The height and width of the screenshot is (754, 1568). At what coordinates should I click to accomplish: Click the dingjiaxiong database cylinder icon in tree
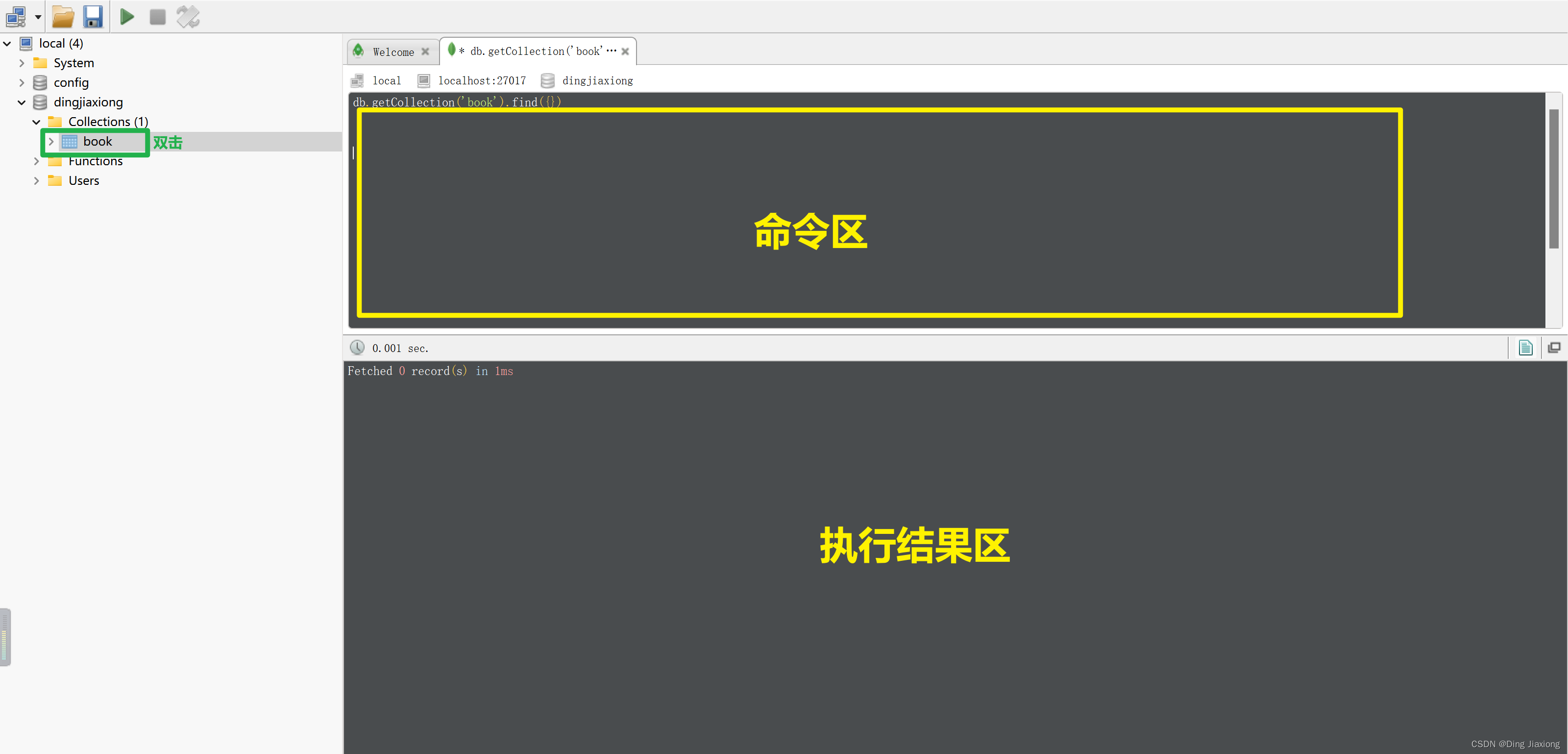[40, 101]
